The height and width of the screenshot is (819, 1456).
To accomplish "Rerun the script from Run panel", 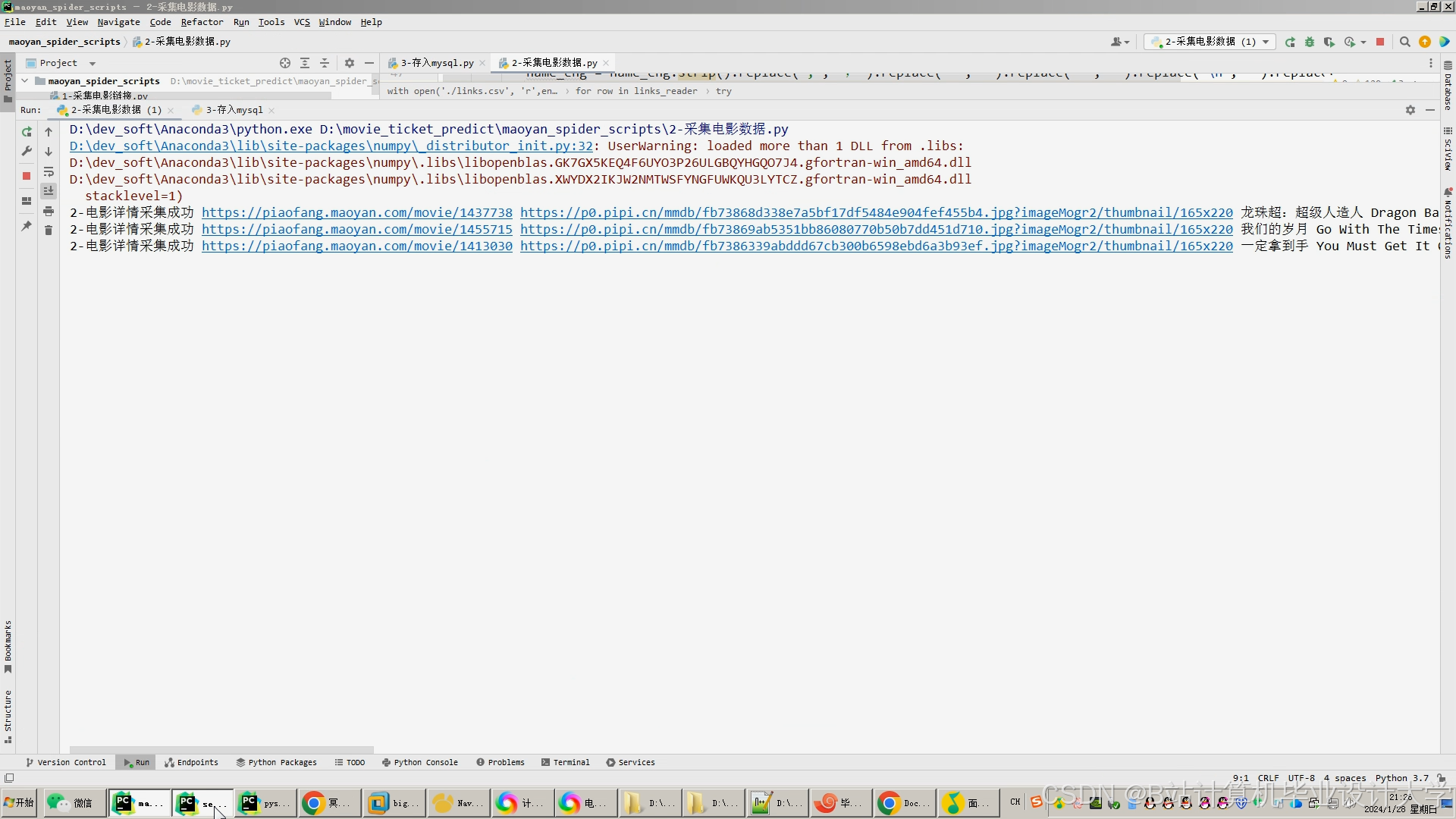I will 27,132.
